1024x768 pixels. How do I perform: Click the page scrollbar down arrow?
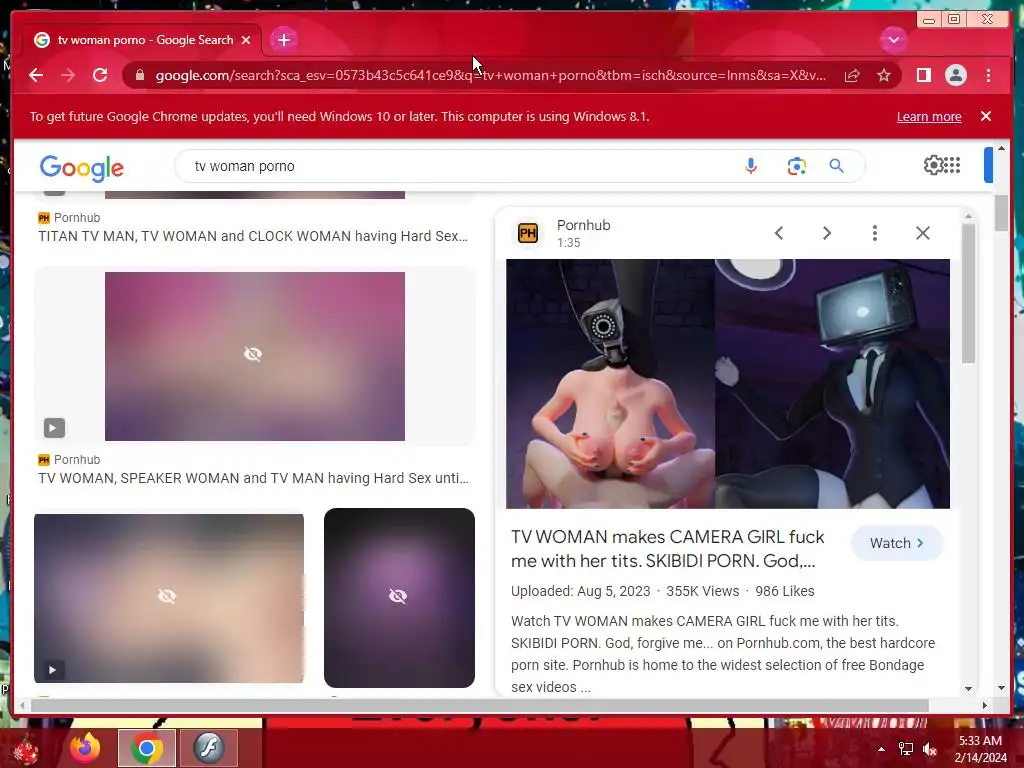tap(1001, 688)
